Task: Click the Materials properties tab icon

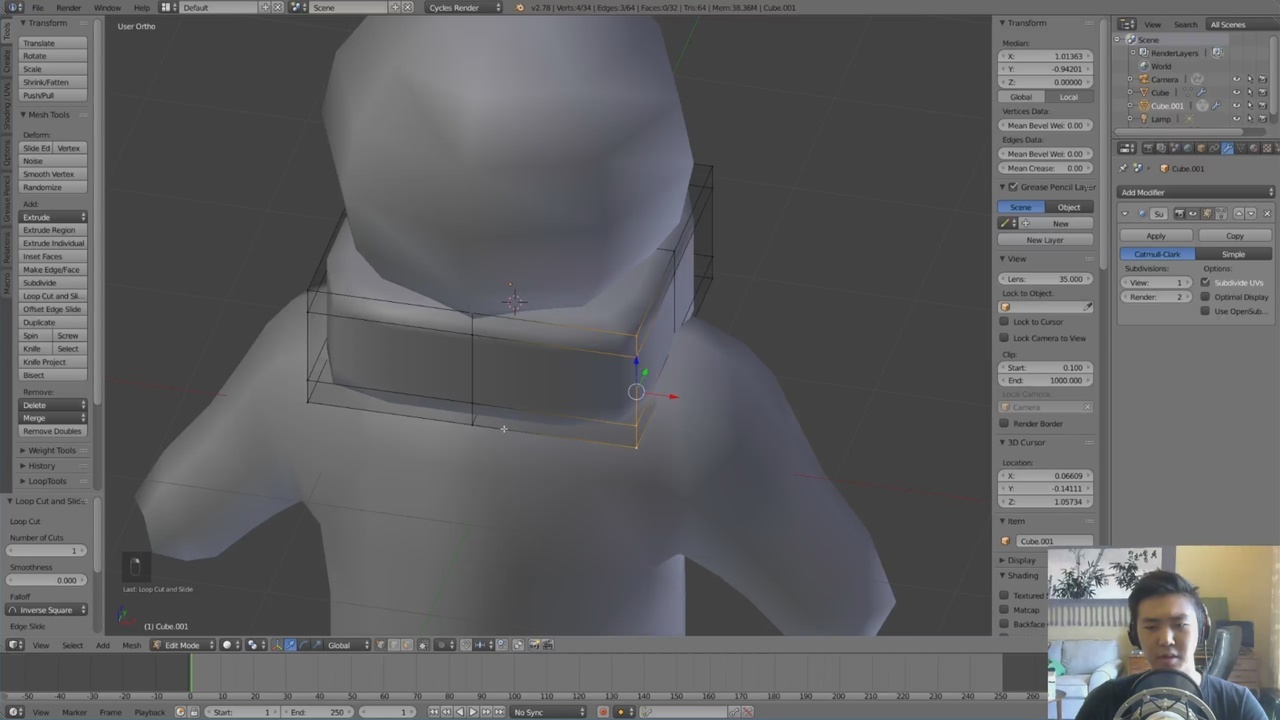Action: [x=1253, y=148]
